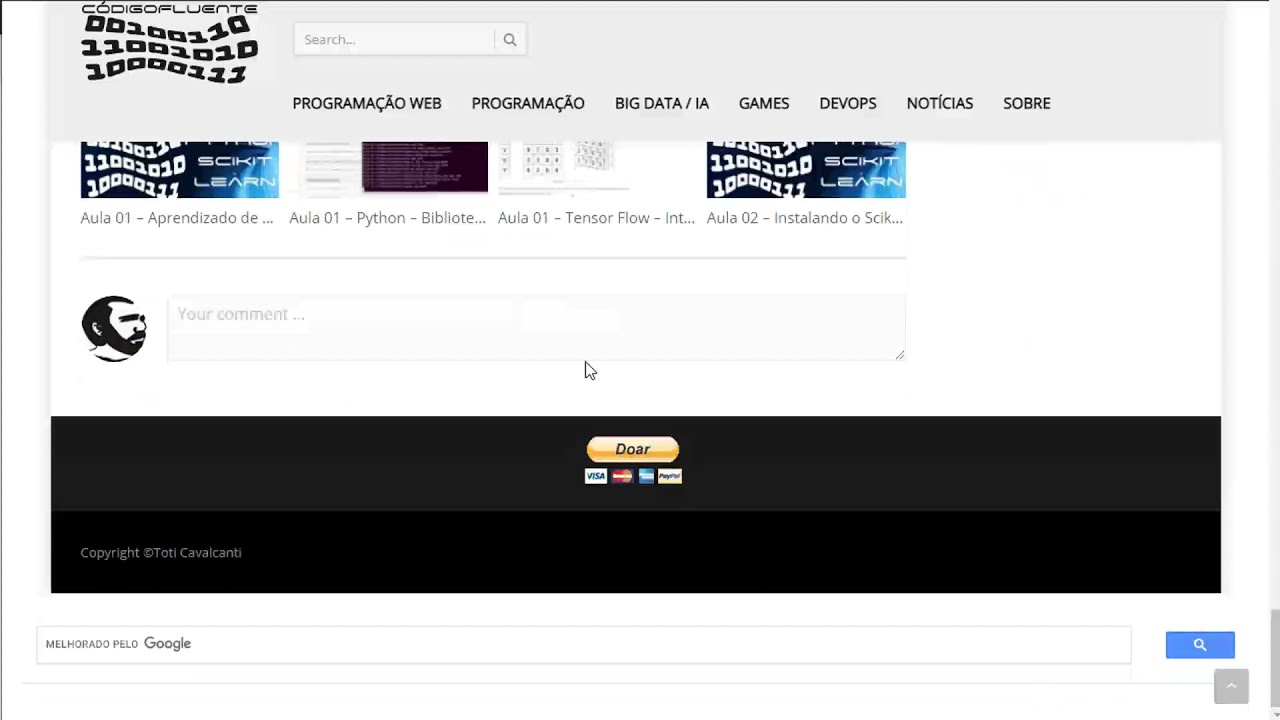
Task: Open the Aula 01 – Tensor Flow thumbnail
Action: coord(597,168)
